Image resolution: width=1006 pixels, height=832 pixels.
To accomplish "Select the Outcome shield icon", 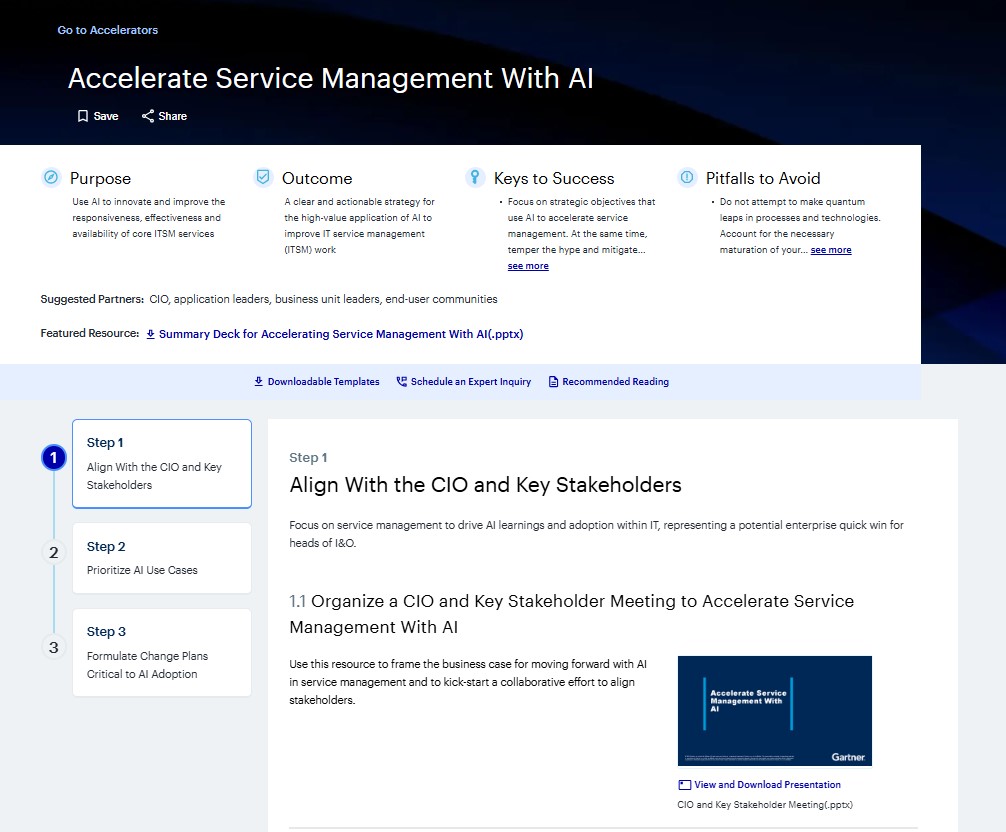I will tap(262, 176).
